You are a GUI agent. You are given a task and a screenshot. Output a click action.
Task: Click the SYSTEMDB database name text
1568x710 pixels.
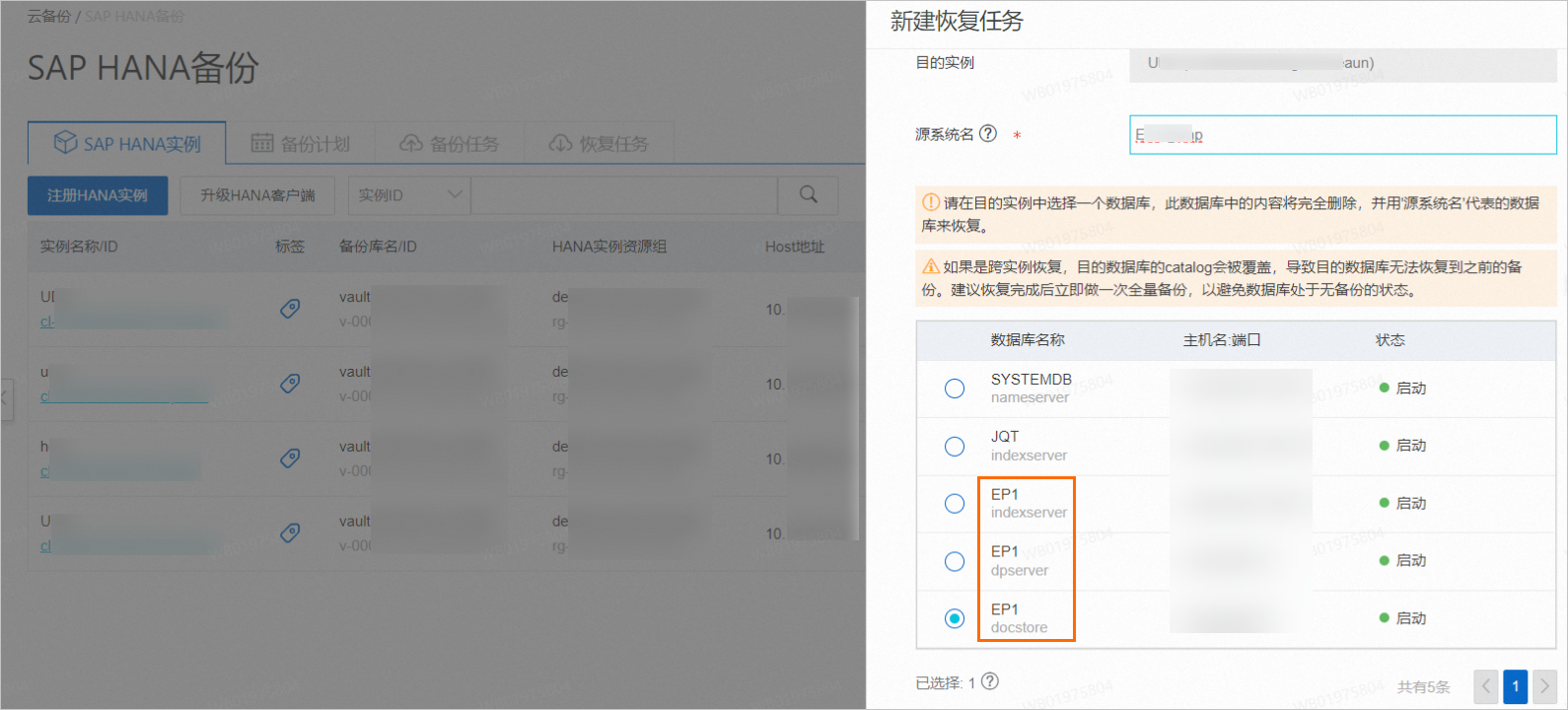pos(1032,380)
